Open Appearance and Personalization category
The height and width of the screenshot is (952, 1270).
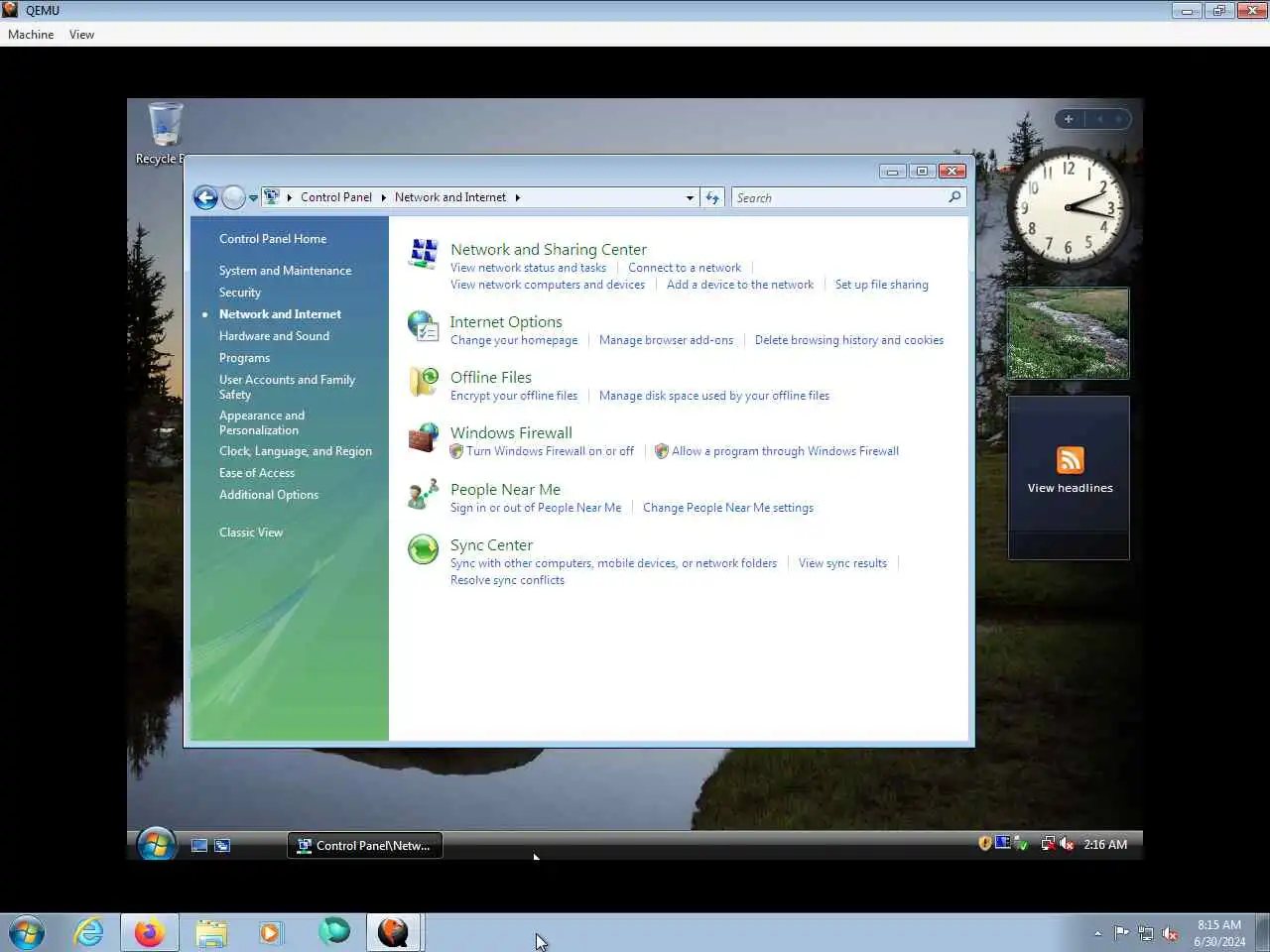pyautogui.click(x=262, y=422)
